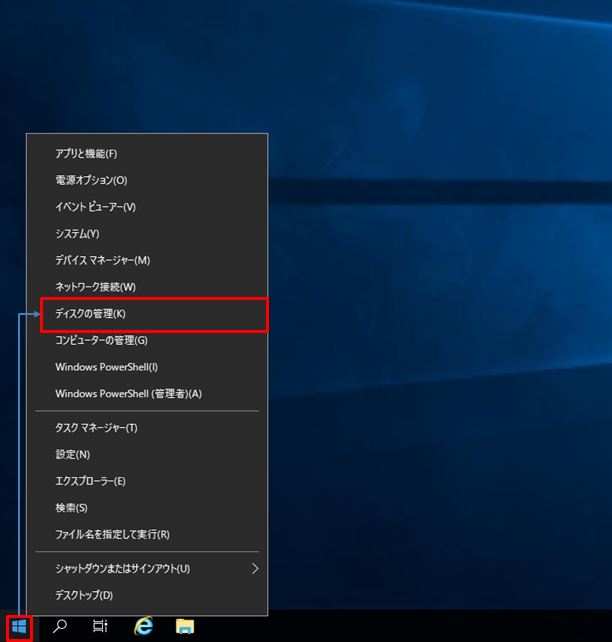Open タスク マネージャー(T)

point(147,428)
